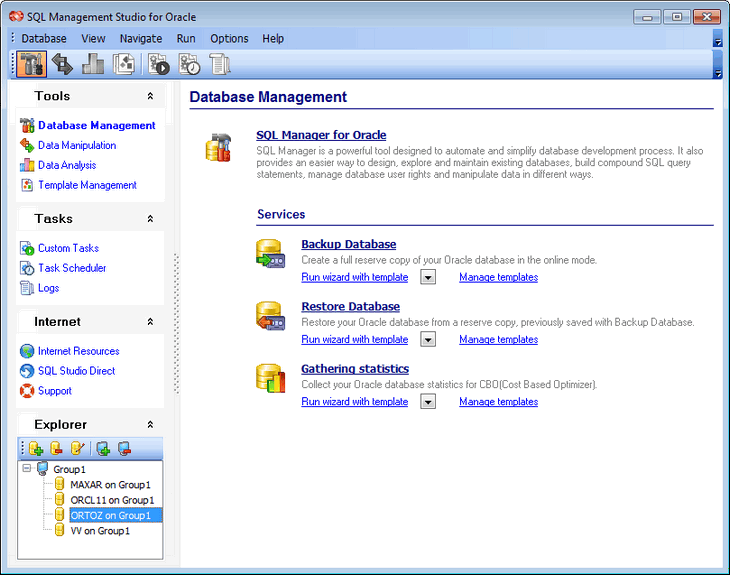
Task: Click the Remove Group icon in Explorer toolbar
Action: pyautogui.click(x=124, y=448)
